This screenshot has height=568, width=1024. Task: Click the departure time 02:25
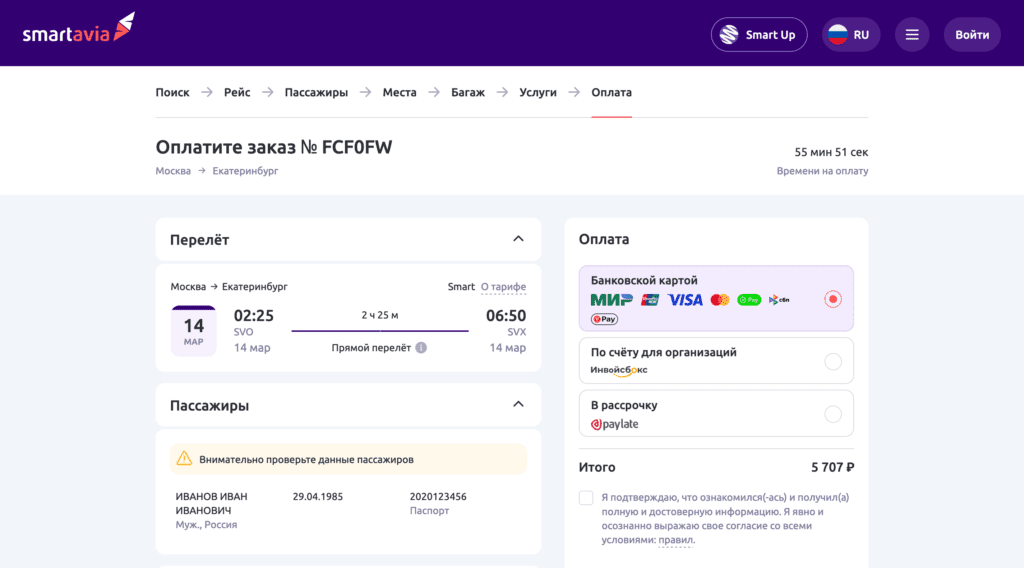pyautogui.click(x=253, y=316)
